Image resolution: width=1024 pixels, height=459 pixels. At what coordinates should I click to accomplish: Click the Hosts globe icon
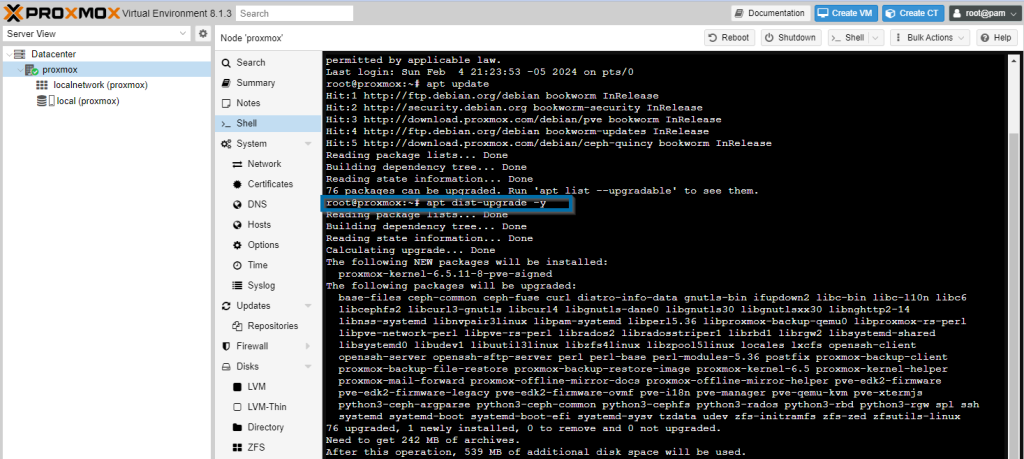click(237, 225)
